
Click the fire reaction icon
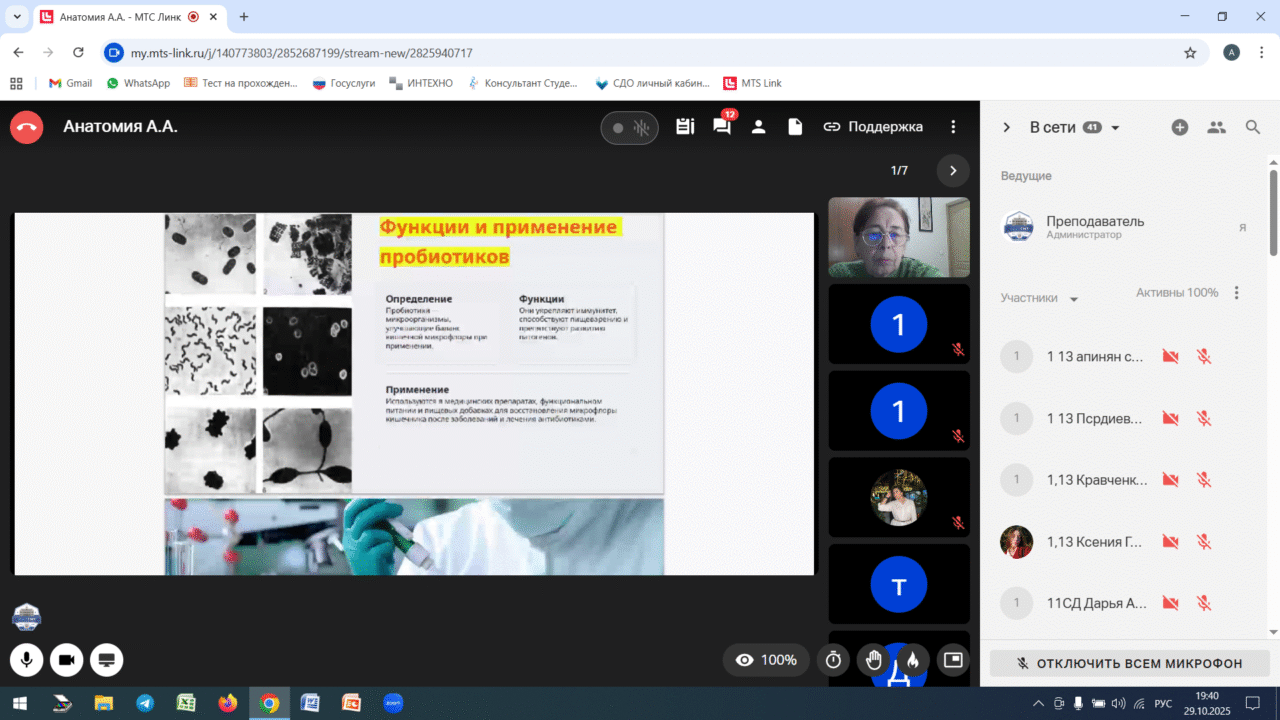[912, 660]
